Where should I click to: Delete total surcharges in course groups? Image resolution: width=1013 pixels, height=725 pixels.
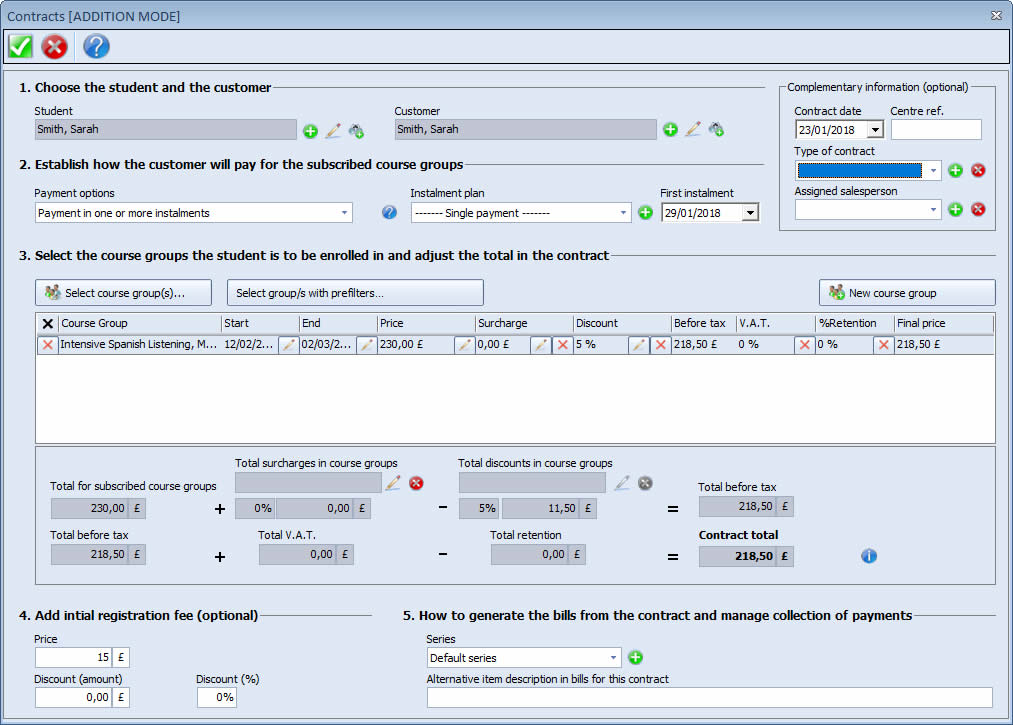pos(416,483)
